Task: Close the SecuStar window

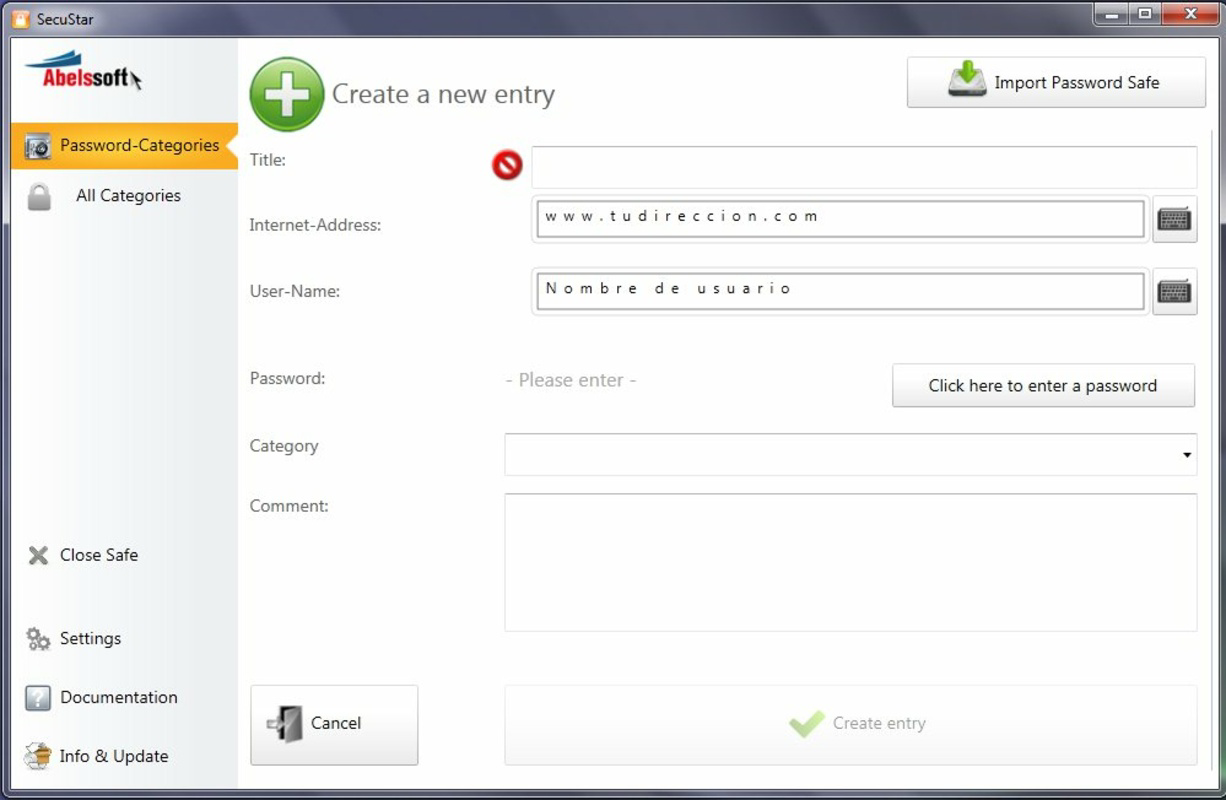Action: click(1190, 14)
